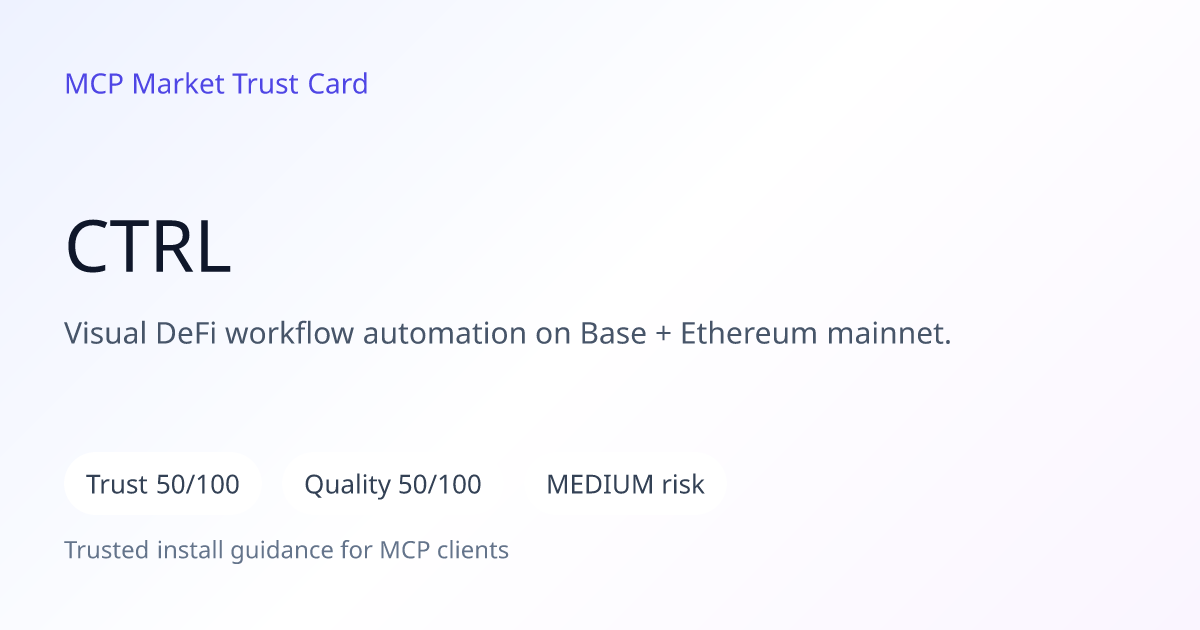This screenshot has height=630, width=1200.
Task: Click the Trust 50/100 badge
Action: pyautogui.click(x=163, y=485)
